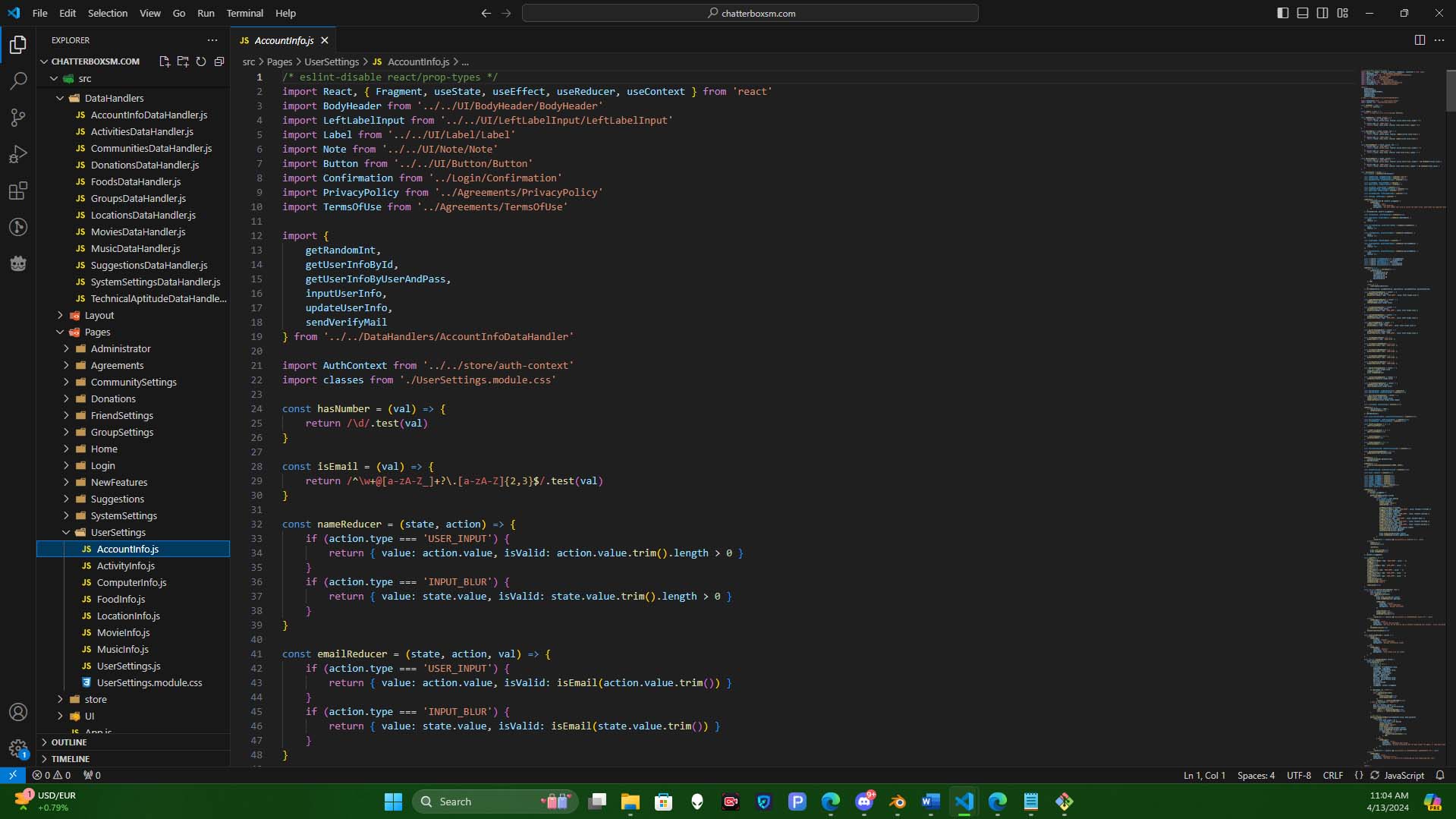Open the Search view in activity bar
Viewport: 1456px width, 819px height.
[x=18, y=80]
